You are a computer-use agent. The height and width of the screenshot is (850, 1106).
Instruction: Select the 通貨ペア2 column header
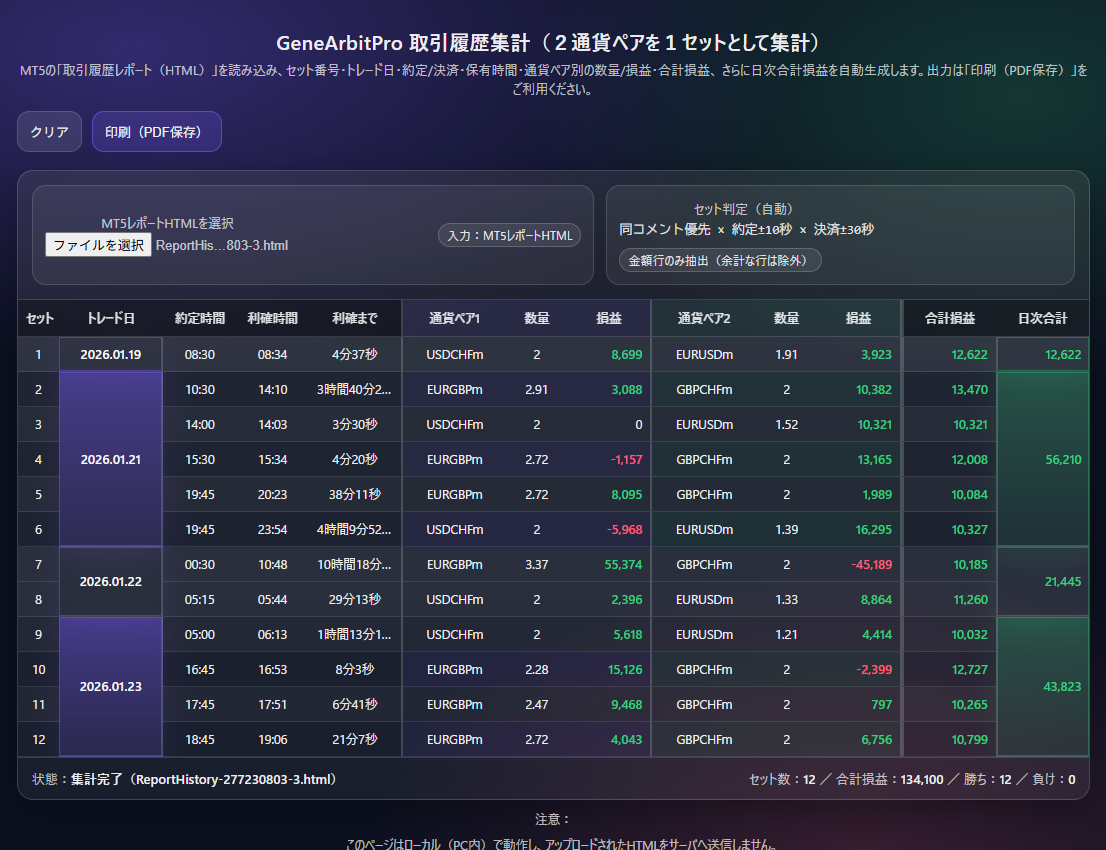(x=703, y=319)
